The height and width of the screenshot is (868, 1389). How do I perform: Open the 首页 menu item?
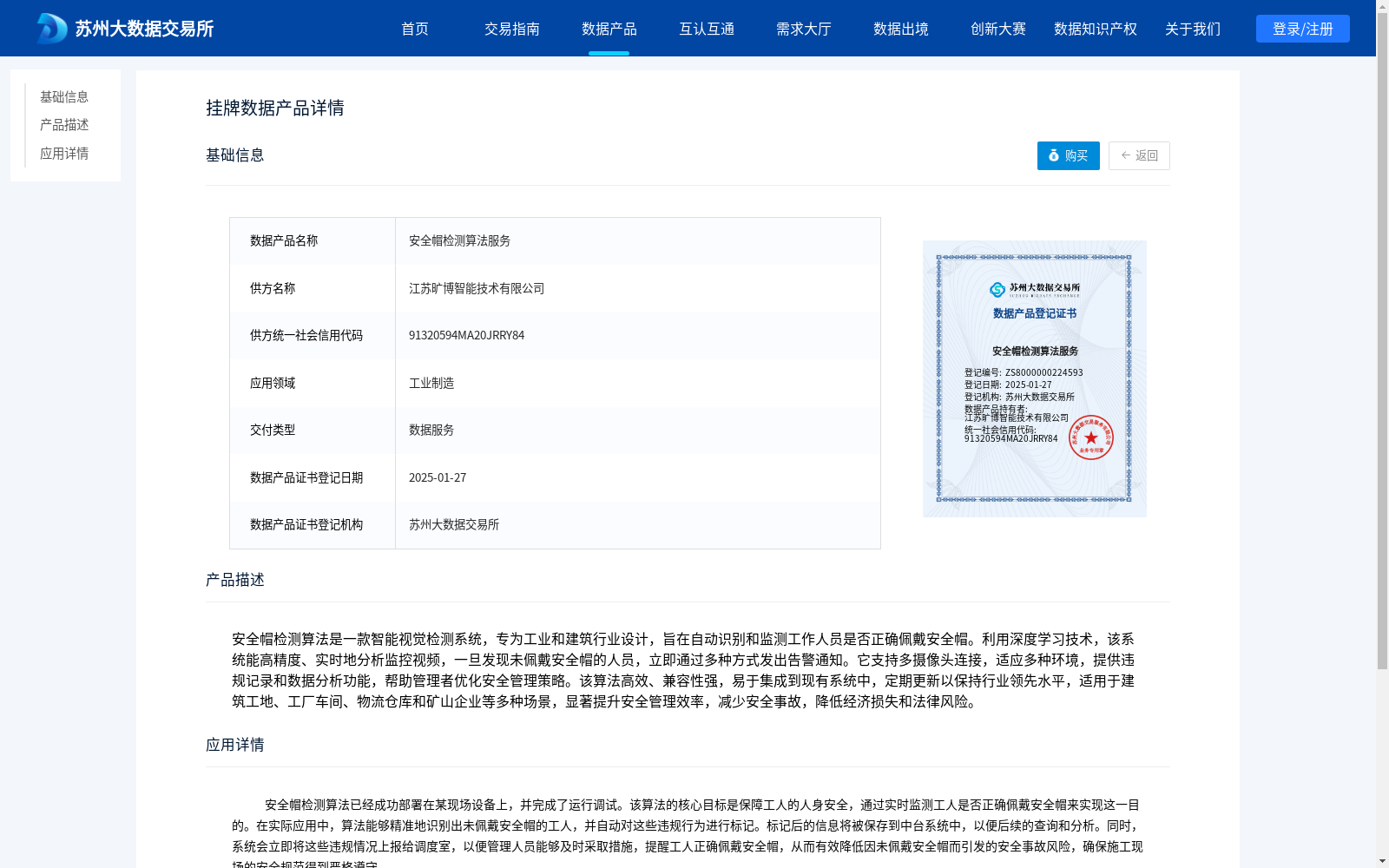[x=415, y=29]
